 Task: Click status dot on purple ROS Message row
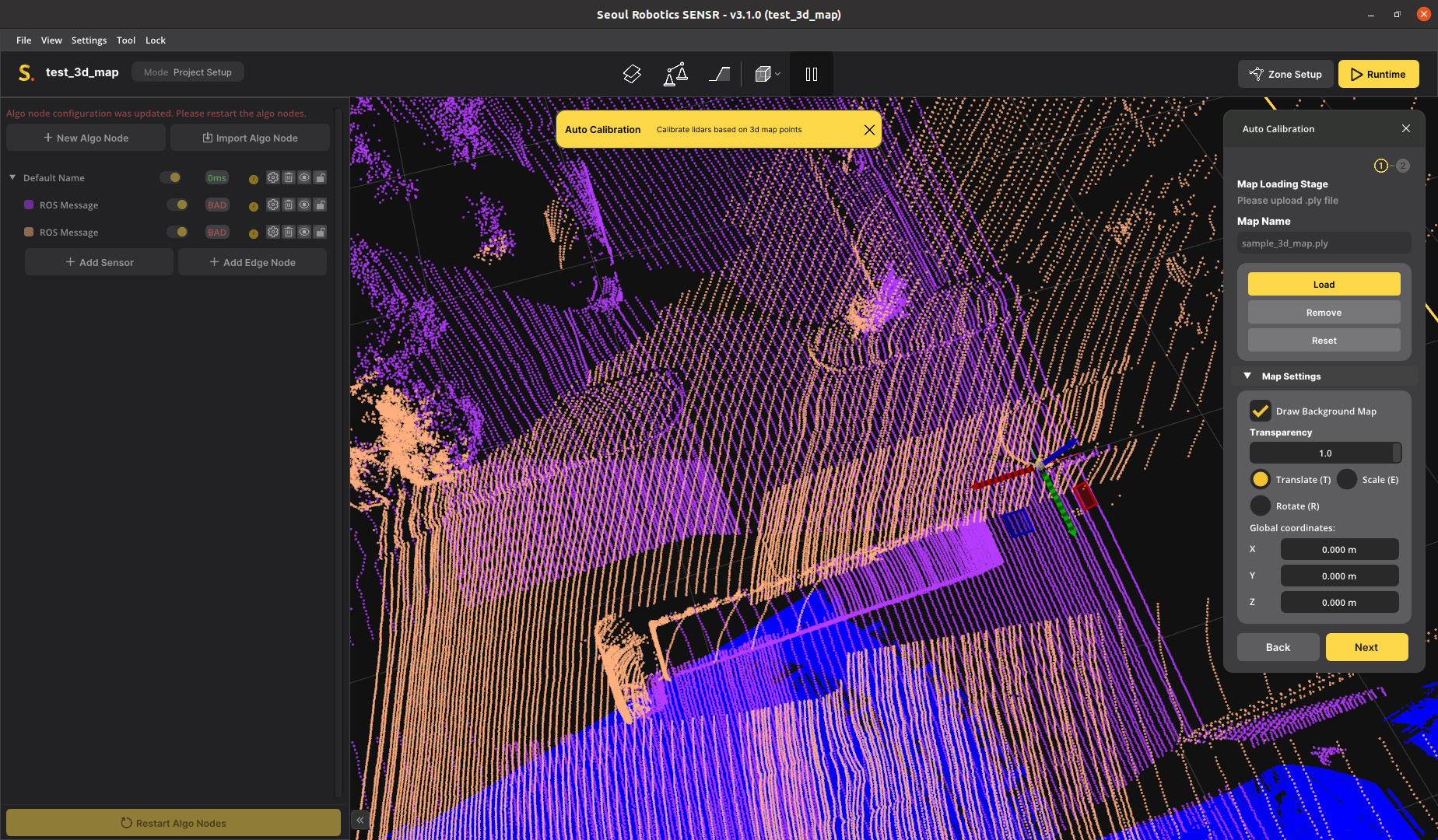[253, 206]
